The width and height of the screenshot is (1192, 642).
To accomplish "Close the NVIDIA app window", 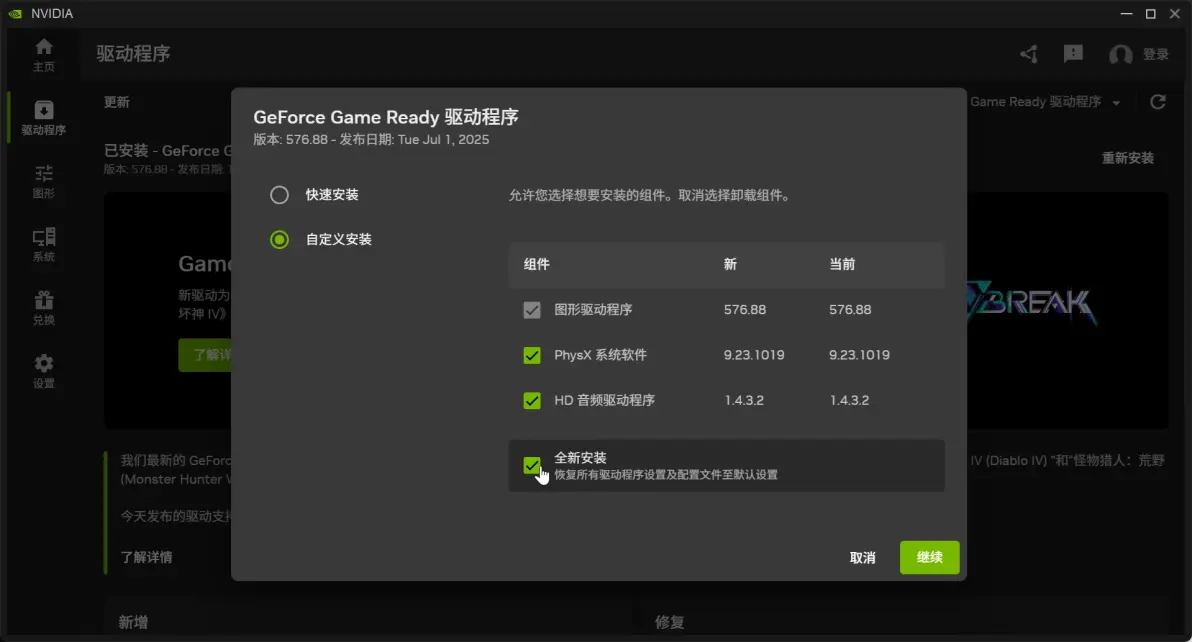I will (1175, 14).
